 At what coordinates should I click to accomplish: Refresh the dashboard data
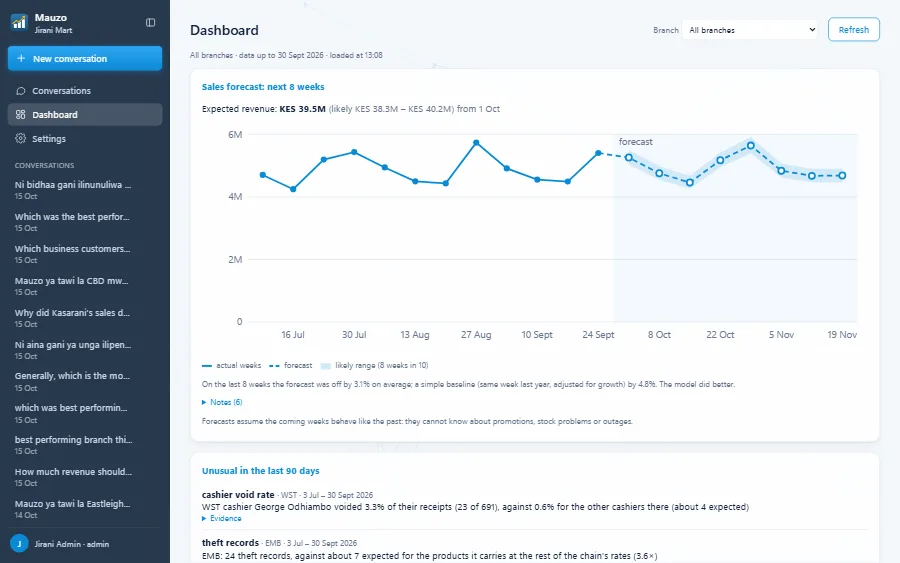854,30
